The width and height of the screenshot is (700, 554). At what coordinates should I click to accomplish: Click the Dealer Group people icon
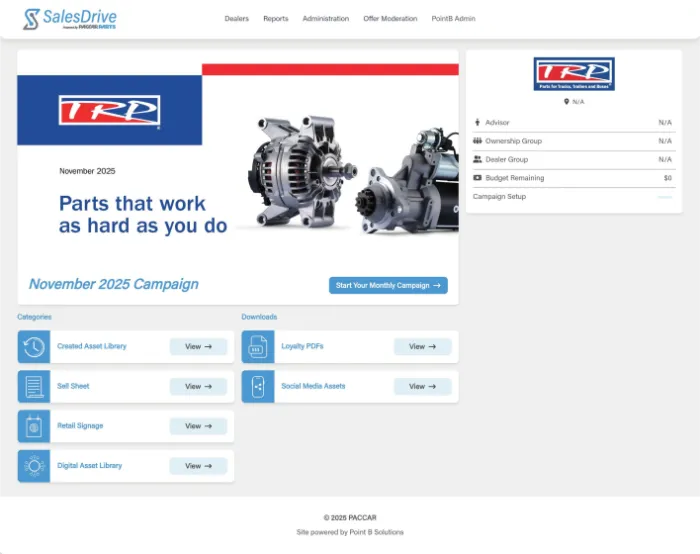[x=477, y=159]
